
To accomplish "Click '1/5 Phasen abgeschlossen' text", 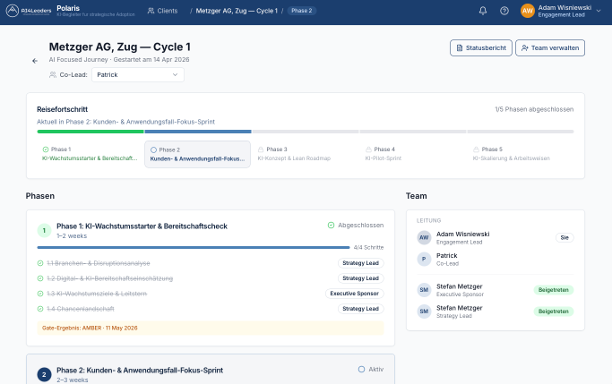I will pyautogui.click(x=534, y=109).
